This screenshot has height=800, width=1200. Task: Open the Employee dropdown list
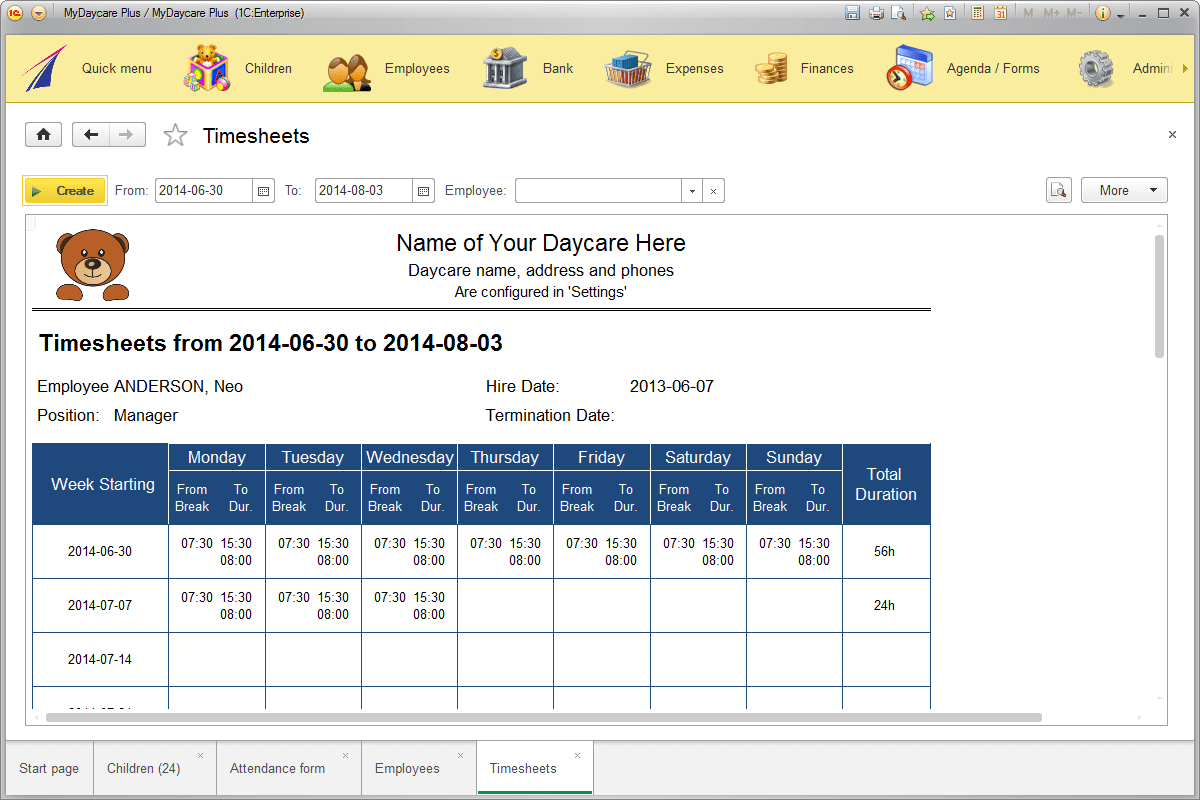tap(692, 191)
